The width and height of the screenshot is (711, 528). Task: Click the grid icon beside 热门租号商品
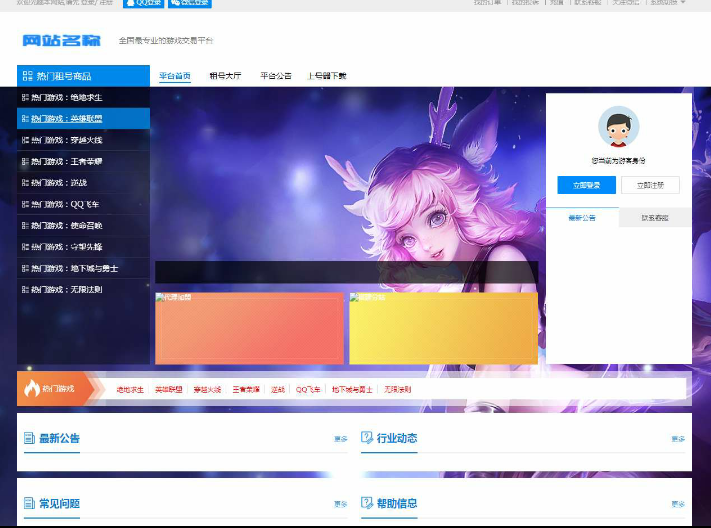pos(27,76)
